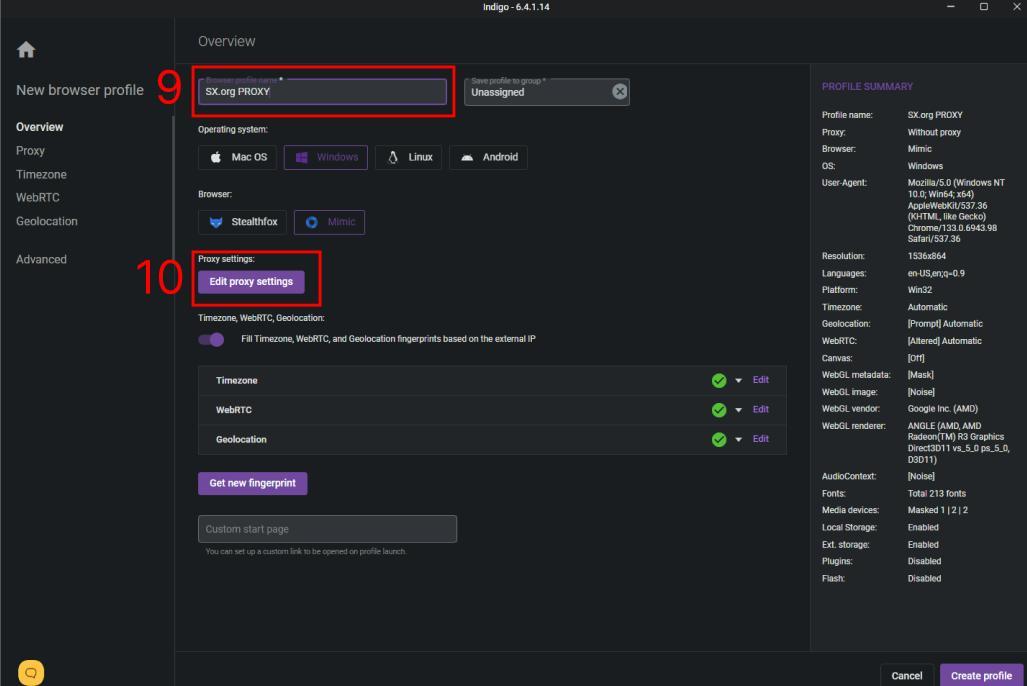The image size is (1027, 686).
Task: Select Mac OS as operating system
Action: (x=238, y=157)
